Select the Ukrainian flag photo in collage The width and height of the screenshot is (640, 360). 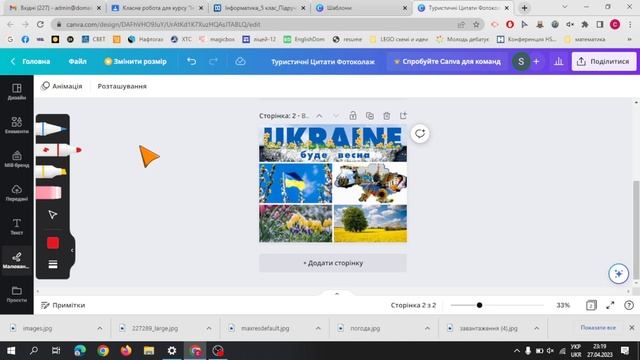296,183
